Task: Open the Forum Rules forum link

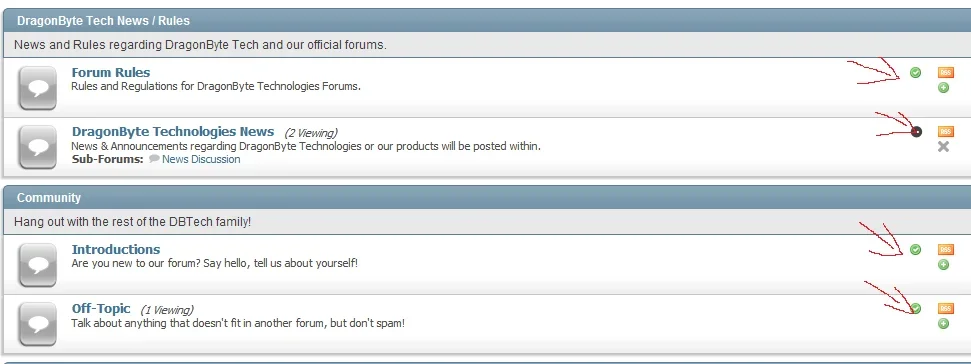Action: click(111, 72)
